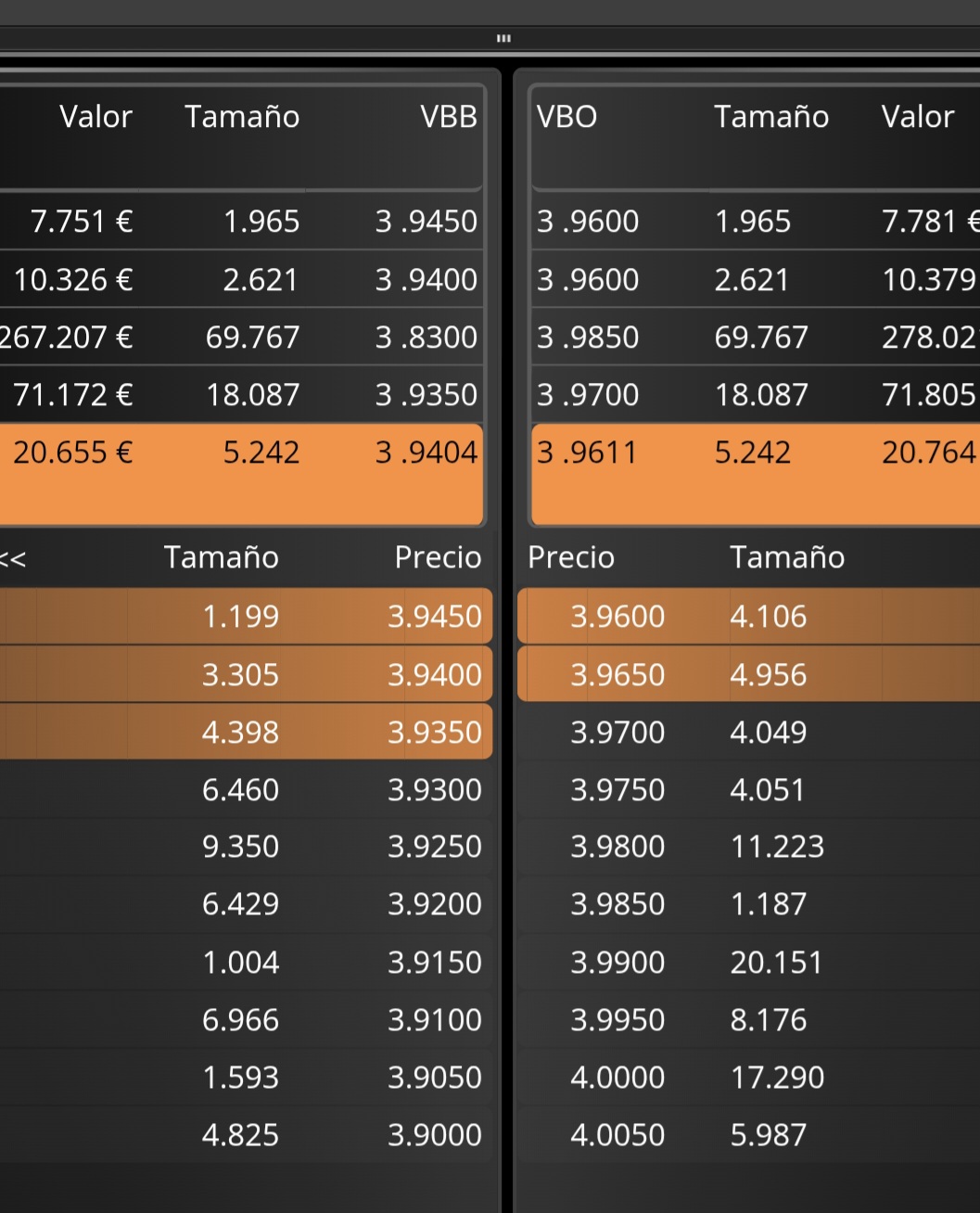Click the bid size 9.350 cell
Screen dimensions: 980x1213
[240, 847]
